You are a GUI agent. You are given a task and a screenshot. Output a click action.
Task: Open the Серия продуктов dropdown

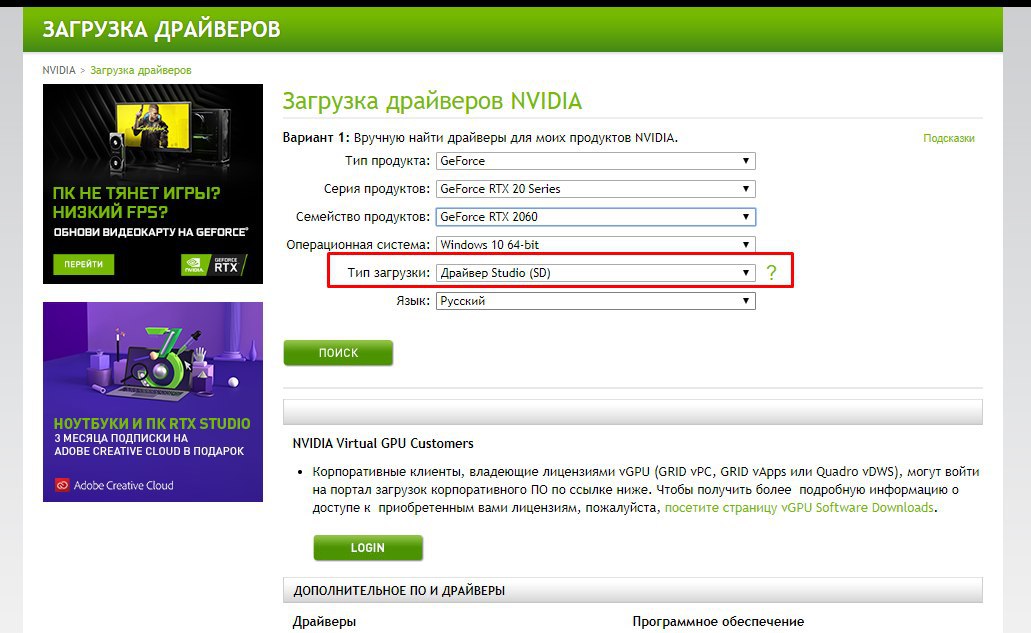596,189
